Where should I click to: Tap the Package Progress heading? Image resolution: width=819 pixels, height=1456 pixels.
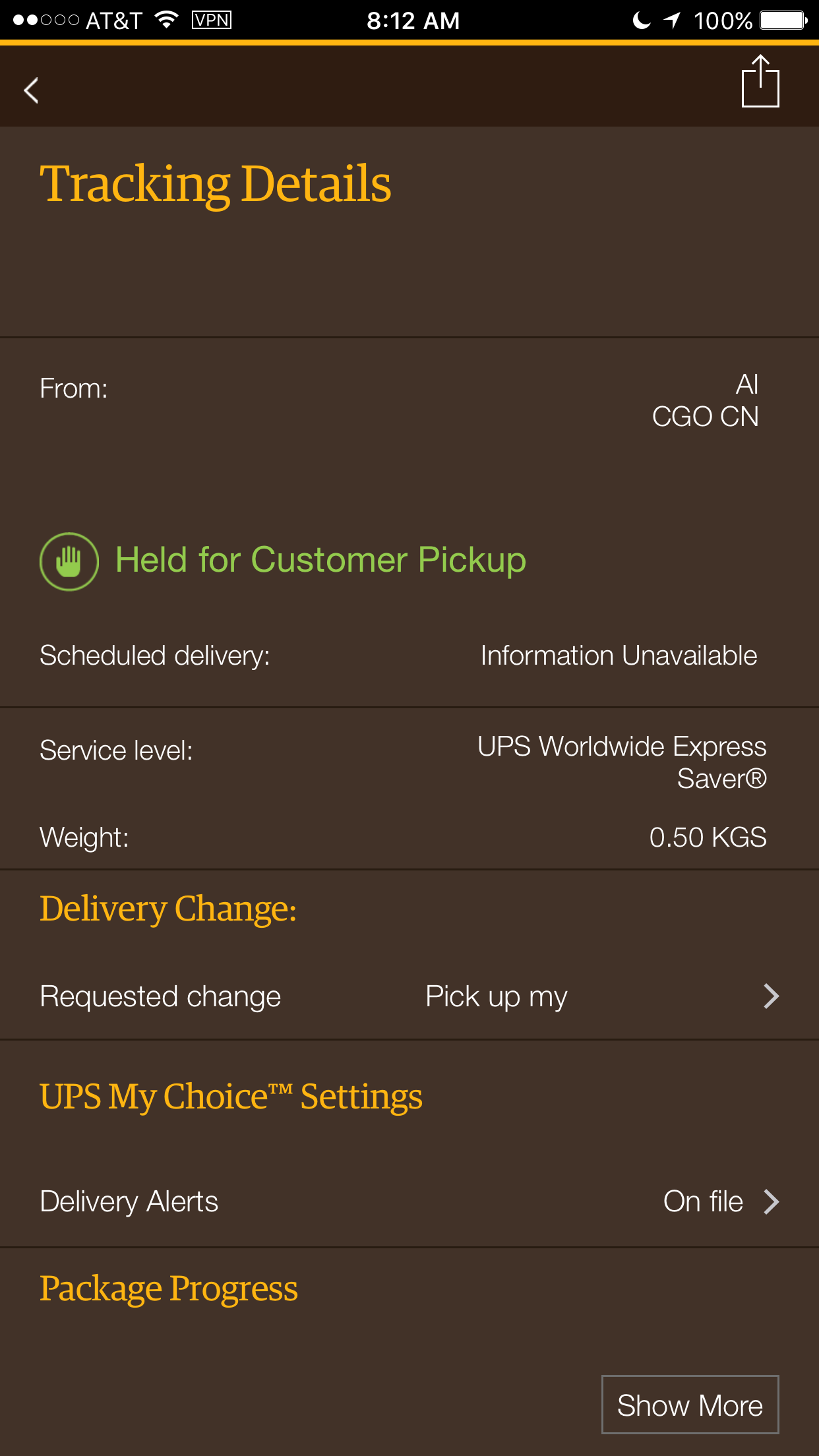click(169, 1289)
